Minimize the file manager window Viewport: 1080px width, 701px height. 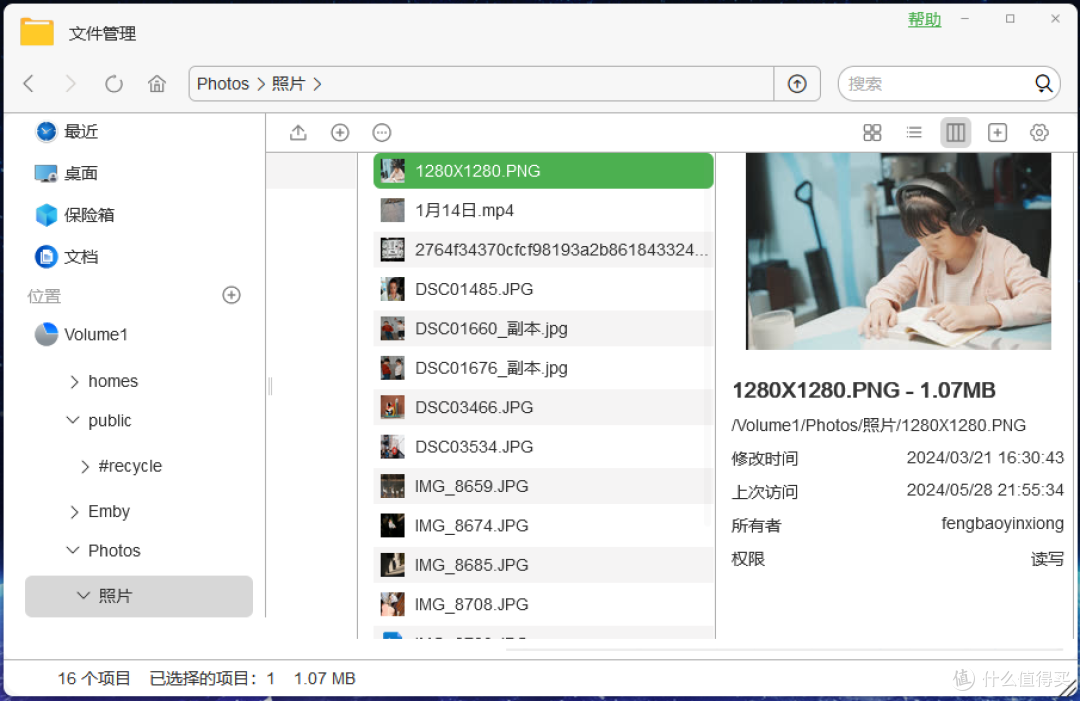965,19
